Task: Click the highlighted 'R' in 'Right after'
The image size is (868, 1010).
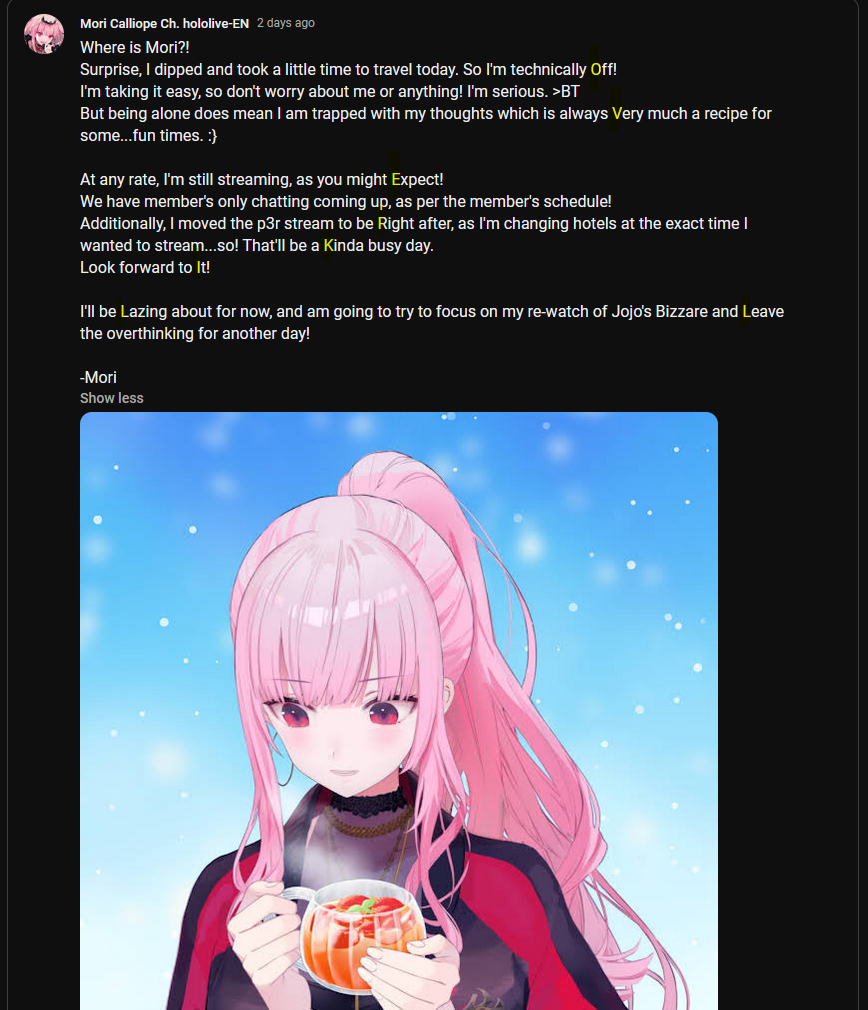Action: click(382, 224)
